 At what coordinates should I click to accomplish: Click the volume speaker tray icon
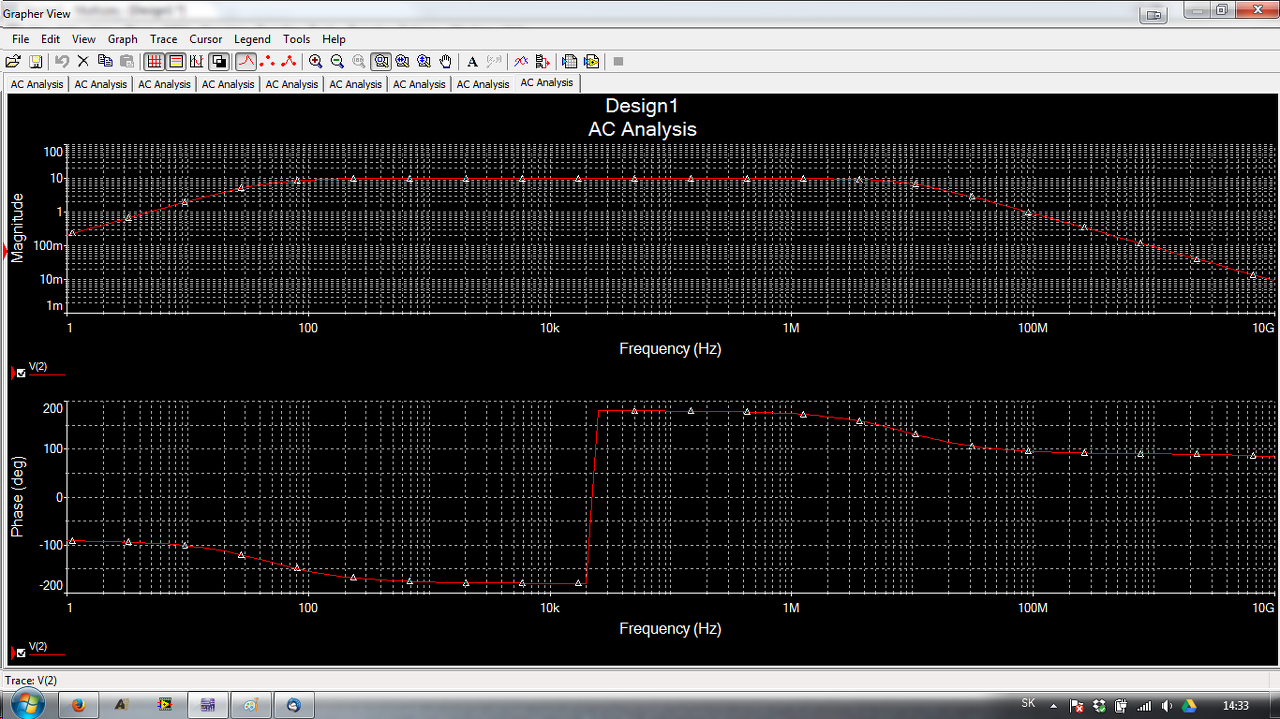tap(1166, 705)
